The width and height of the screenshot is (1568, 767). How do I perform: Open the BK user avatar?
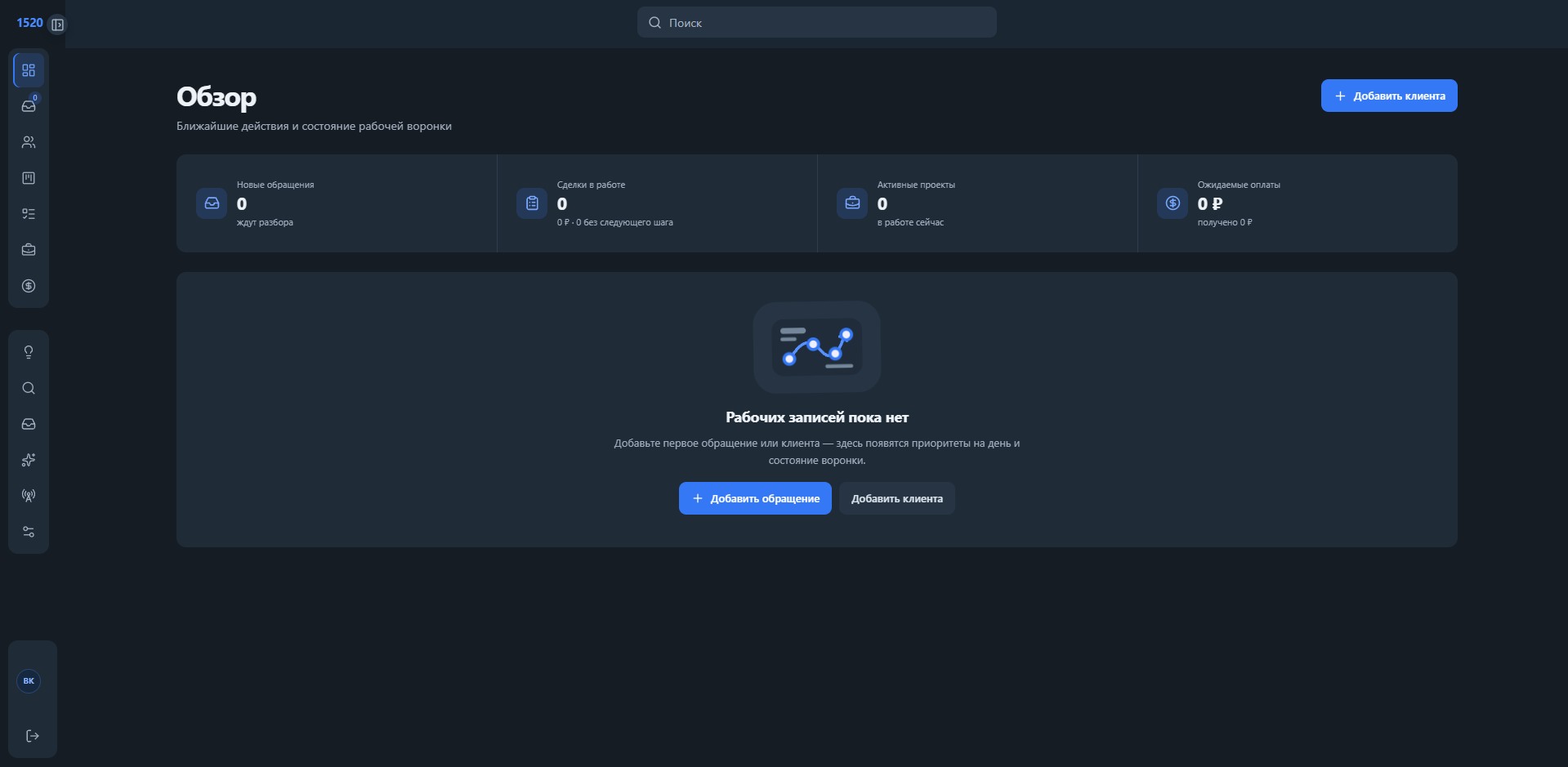coord(29,681)
